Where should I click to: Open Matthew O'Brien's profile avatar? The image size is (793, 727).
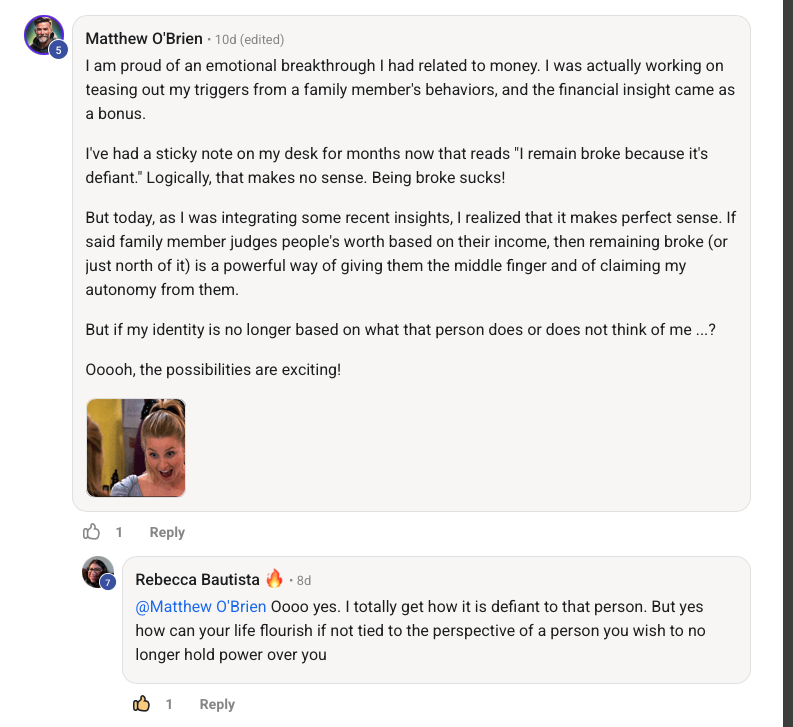tap(42, 34)
